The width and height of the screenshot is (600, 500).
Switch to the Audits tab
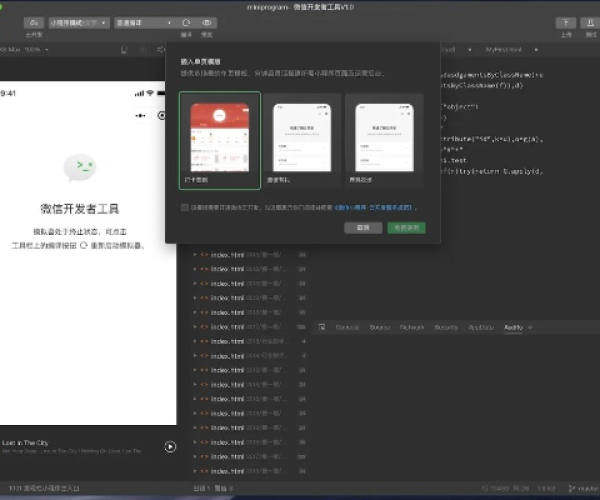(x=514, y=327)
